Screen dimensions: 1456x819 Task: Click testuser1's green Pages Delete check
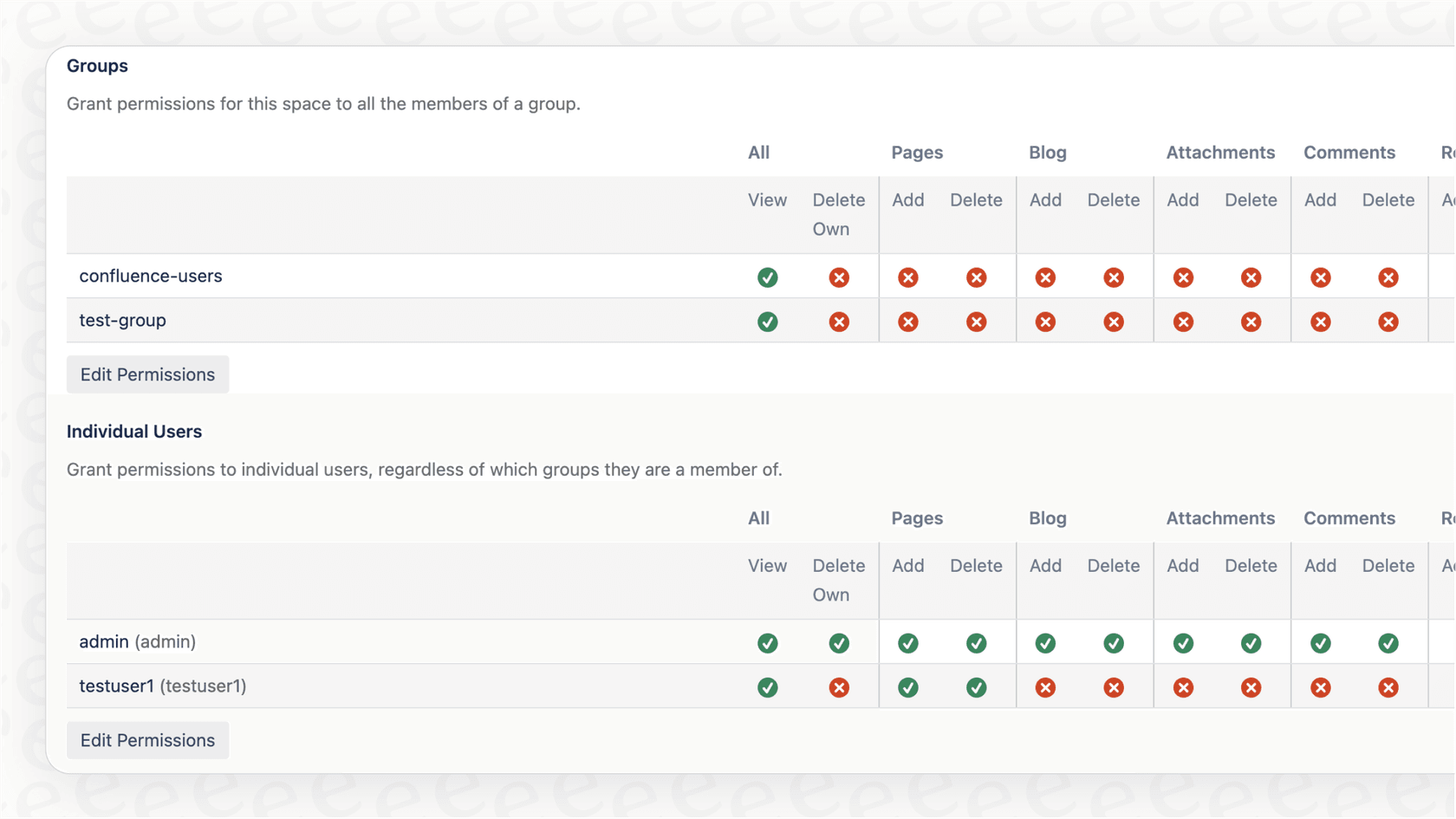coord(976,686)
